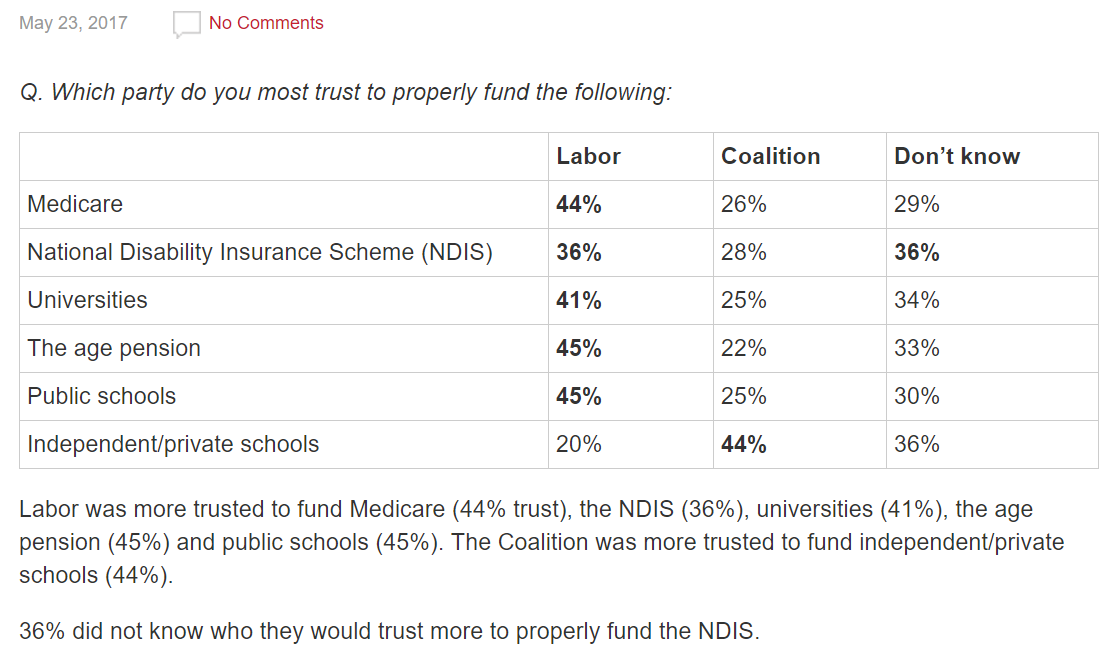Select the age pension row label

click(114, 349)
